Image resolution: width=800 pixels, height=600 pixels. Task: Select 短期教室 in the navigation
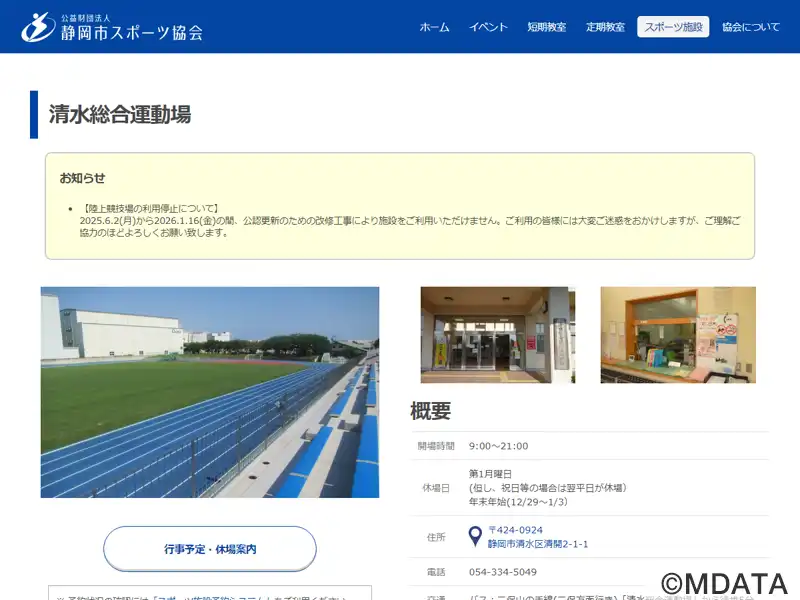pos(546,27)
